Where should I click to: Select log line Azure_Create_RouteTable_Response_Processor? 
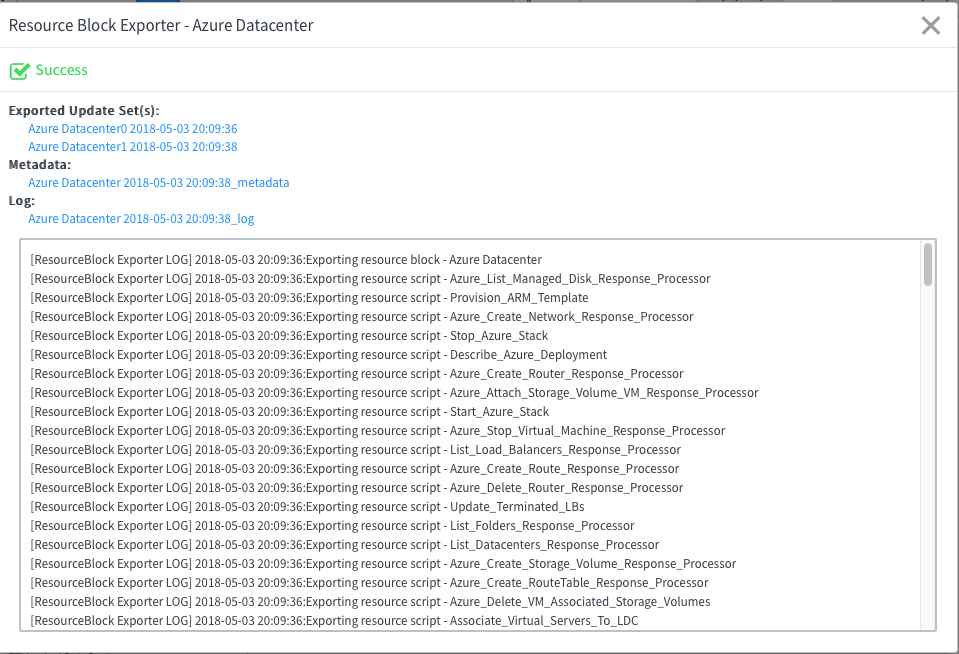(369, 582)
